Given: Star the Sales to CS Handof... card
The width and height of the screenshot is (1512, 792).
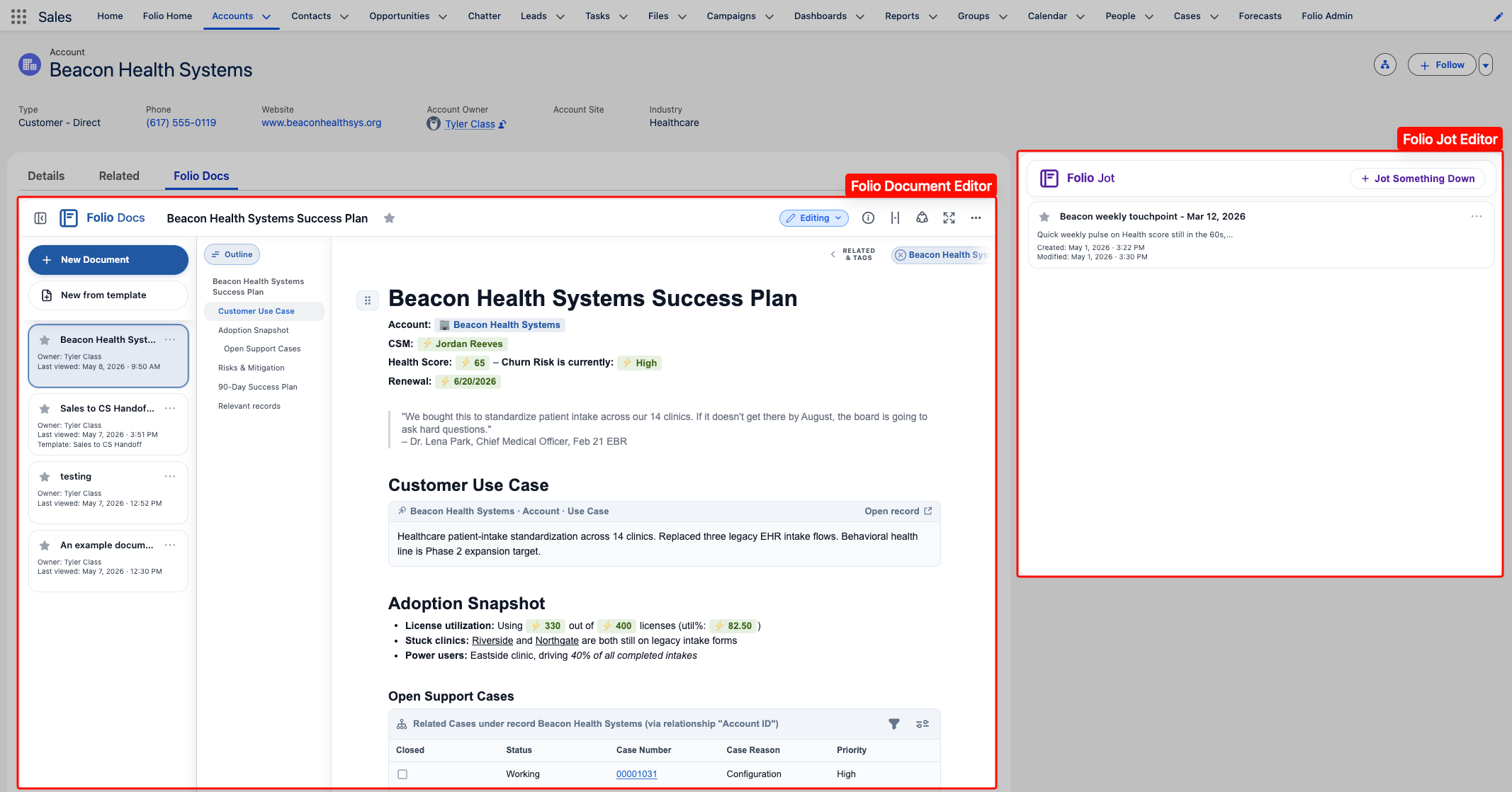Looking at the screenshot, I should click(x=45, y=409).
